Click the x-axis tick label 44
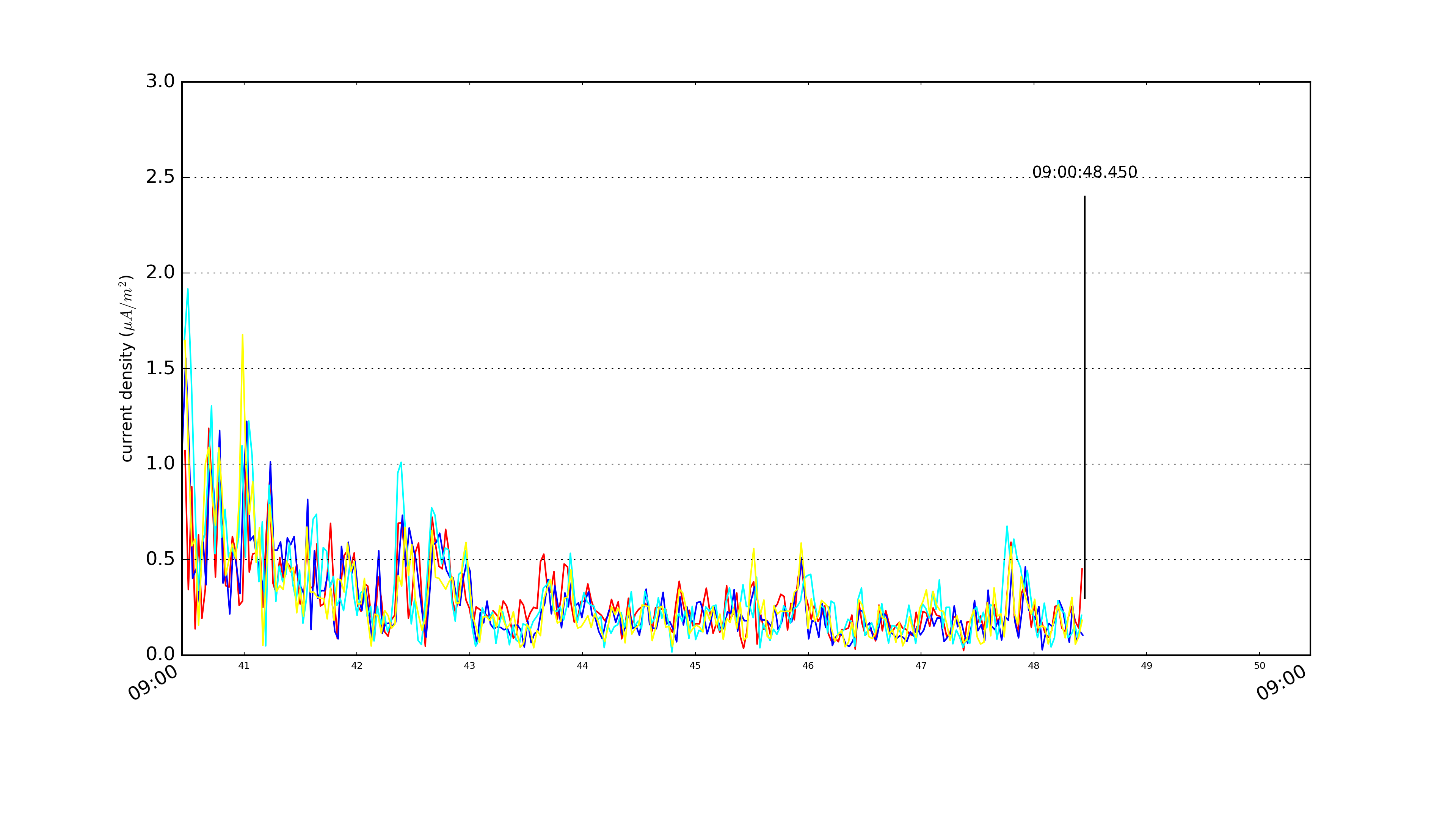1456x819 pixels. [x=582, y=666]
